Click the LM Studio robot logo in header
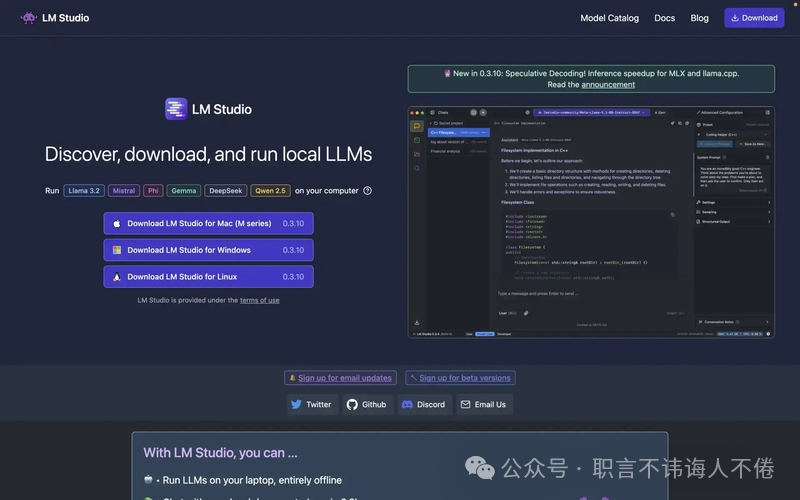Screen dimensions: 800x500 click(29, 18)
